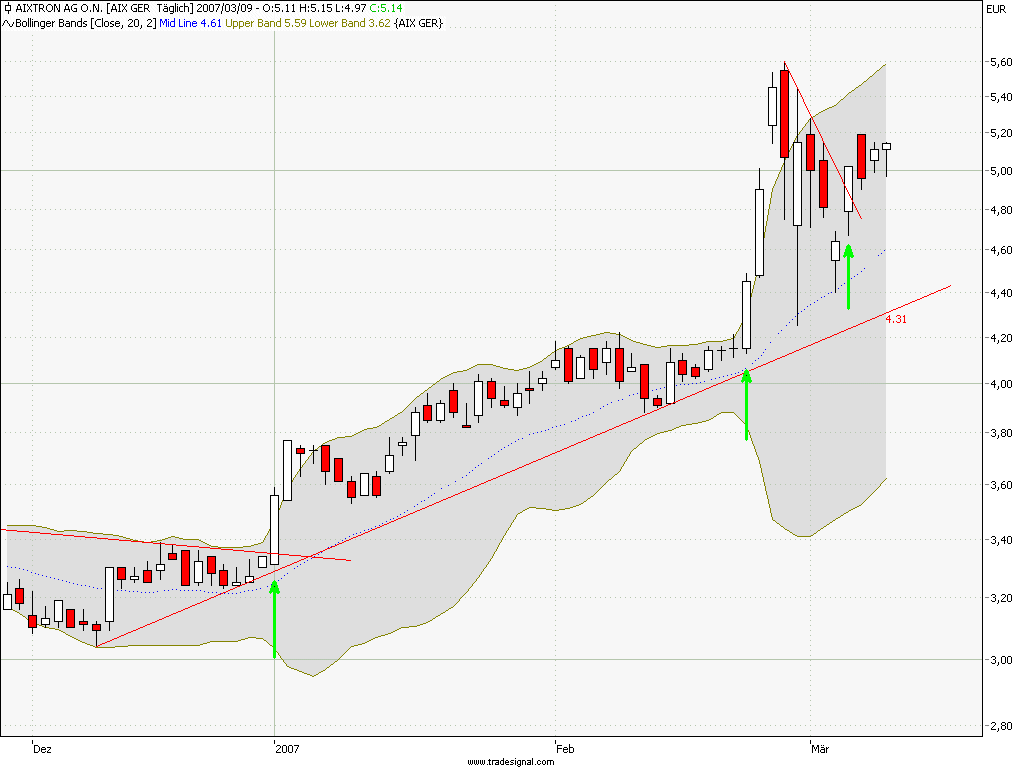Click the 2007/03/09 date in header
This screenshot has height=768, width=1024.
click(223, 8)
